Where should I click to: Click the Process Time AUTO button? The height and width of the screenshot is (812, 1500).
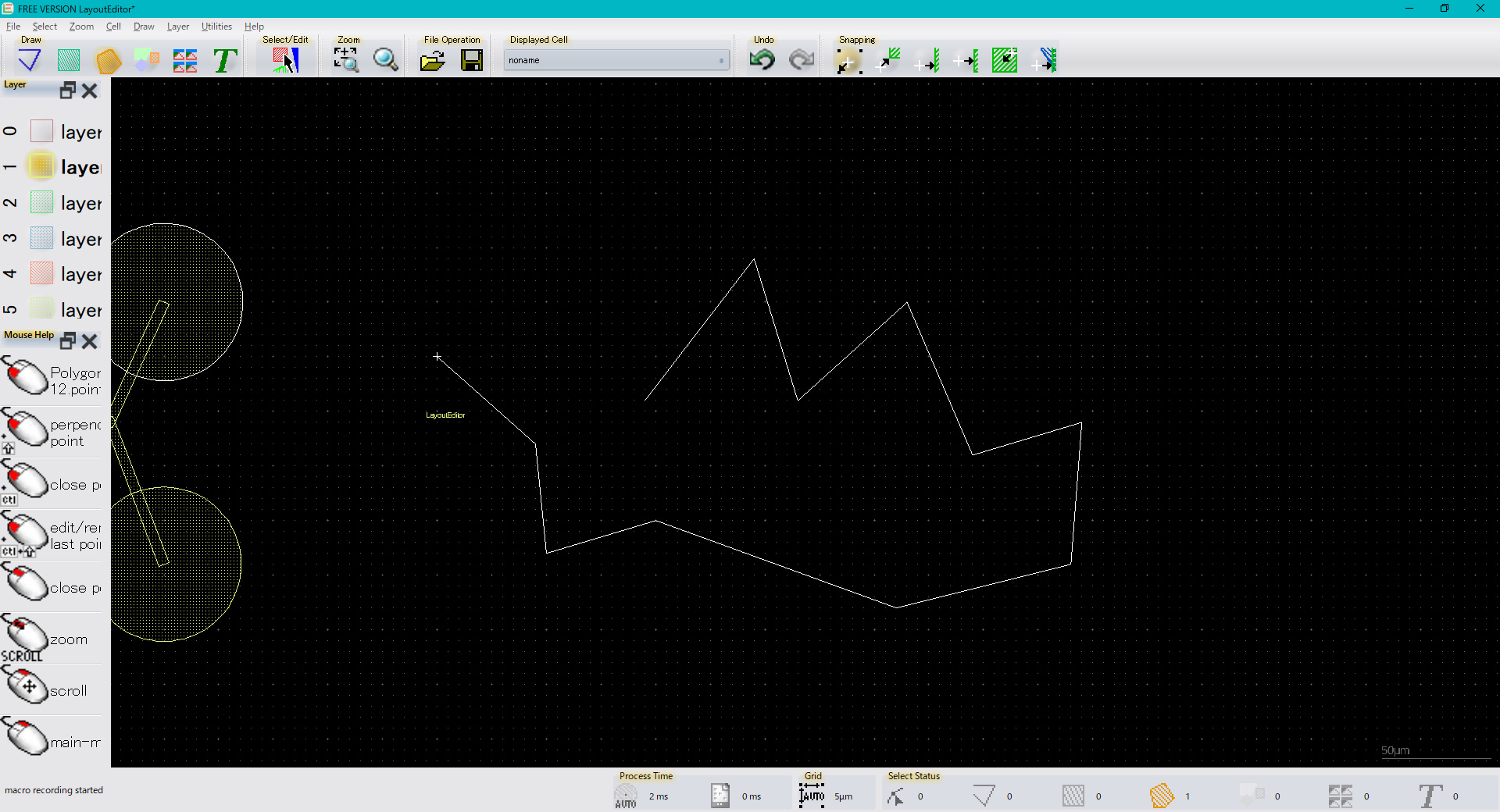pos(626,796)
